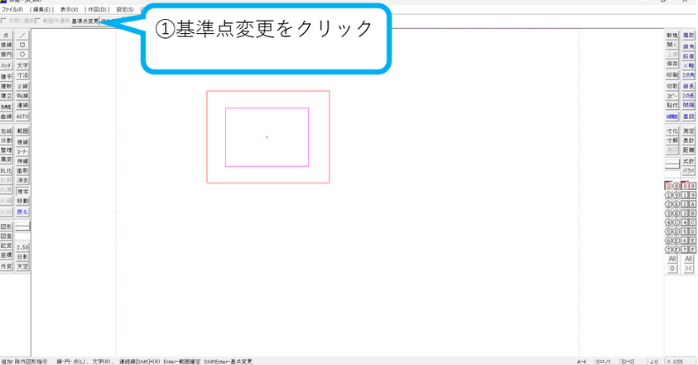Toggle the 範囲外選択 checkbox
The width and height of the screenshot is (698, 365).
(38, 21)
